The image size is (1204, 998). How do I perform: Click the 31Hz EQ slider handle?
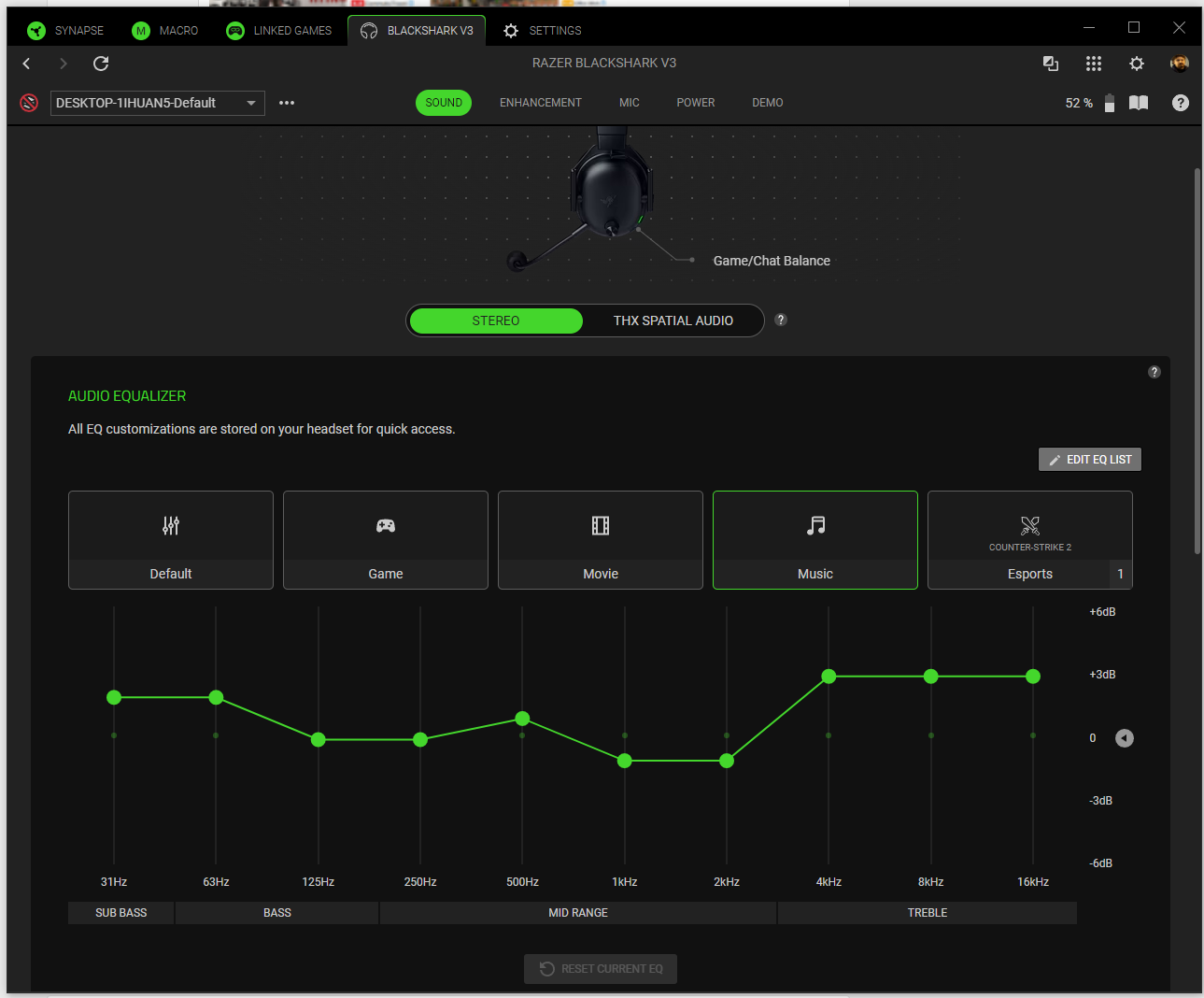pos(114,697)
